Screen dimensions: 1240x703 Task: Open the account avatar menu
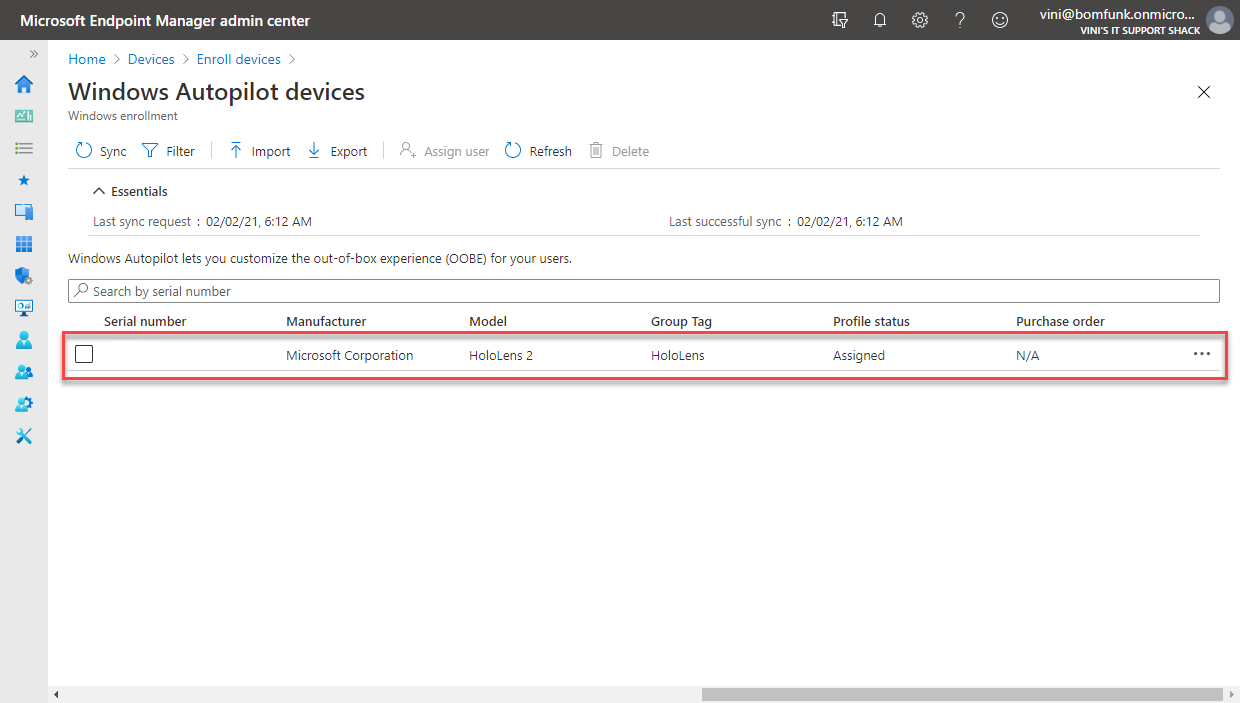tap(1219, 20)
